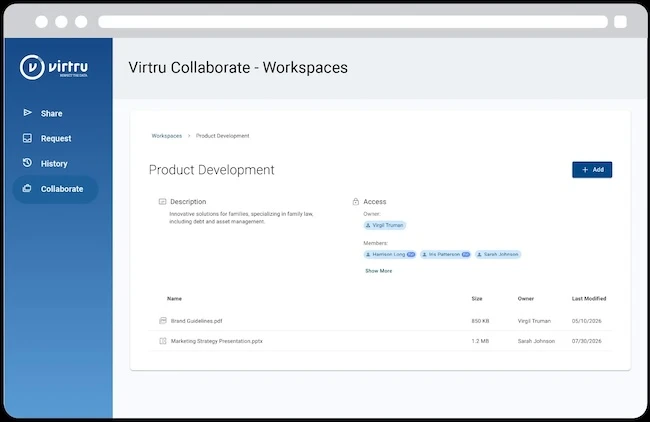Sort by Owner column header

(x=526, y=298)
